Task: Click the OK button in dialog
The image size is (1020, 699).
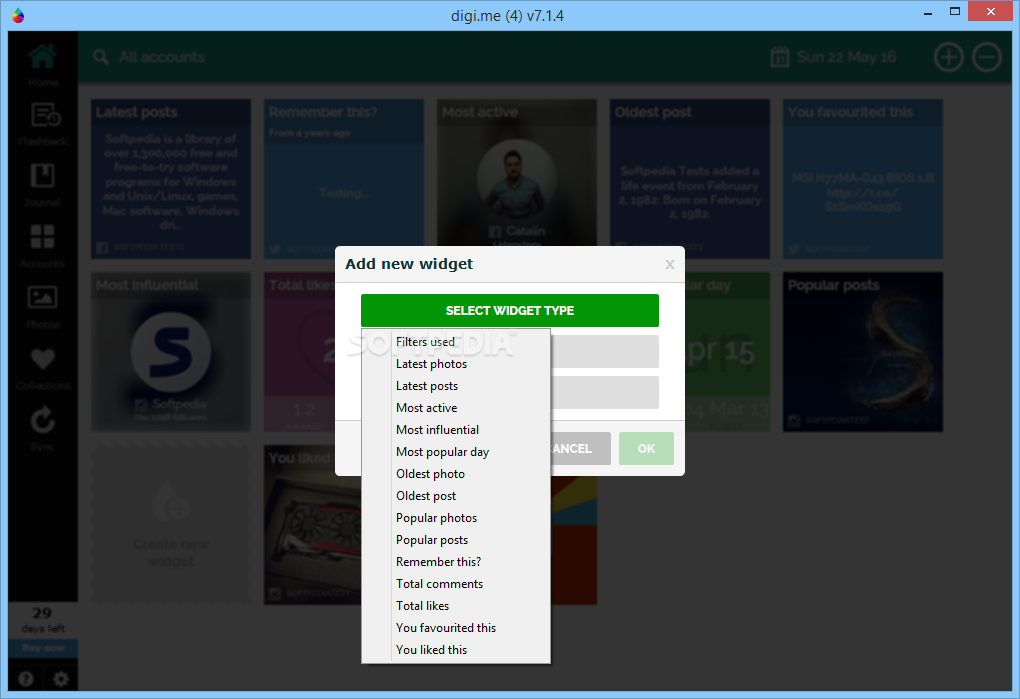Action: pyautogui.click(x=646, y=449)
